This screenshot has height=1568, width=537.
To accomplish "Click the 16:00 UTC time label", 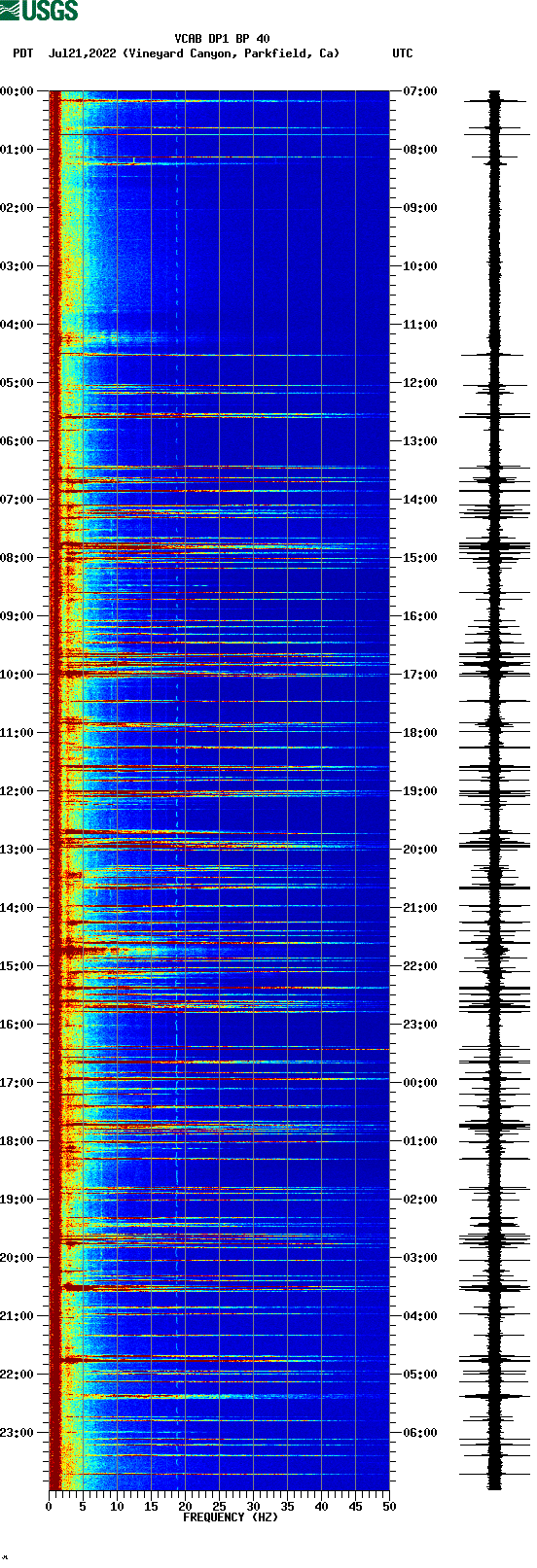I will pyautogui.click(x=420, y=616).
